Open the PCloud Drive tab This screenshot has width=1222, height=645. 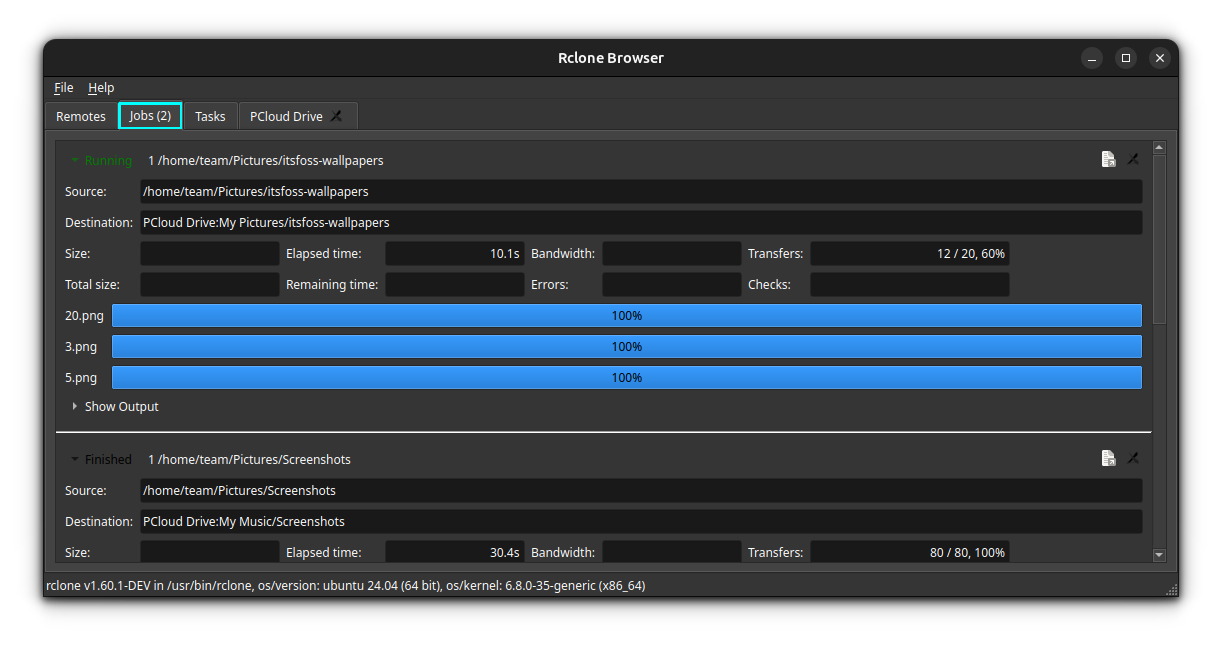coord(288,115)
